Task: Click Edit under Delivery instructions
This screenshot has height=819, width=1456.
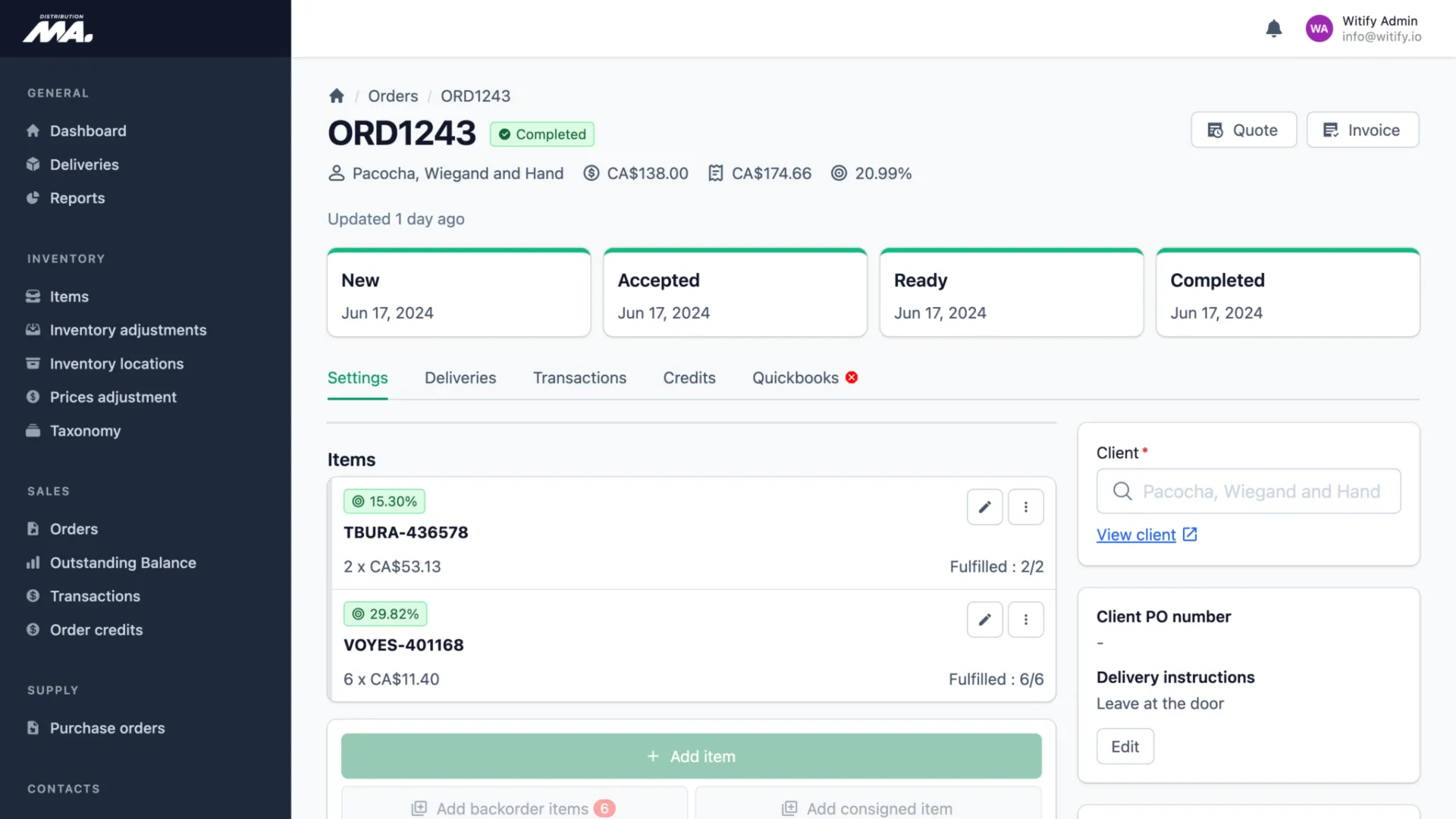Action: click(x=1125, y=747)
